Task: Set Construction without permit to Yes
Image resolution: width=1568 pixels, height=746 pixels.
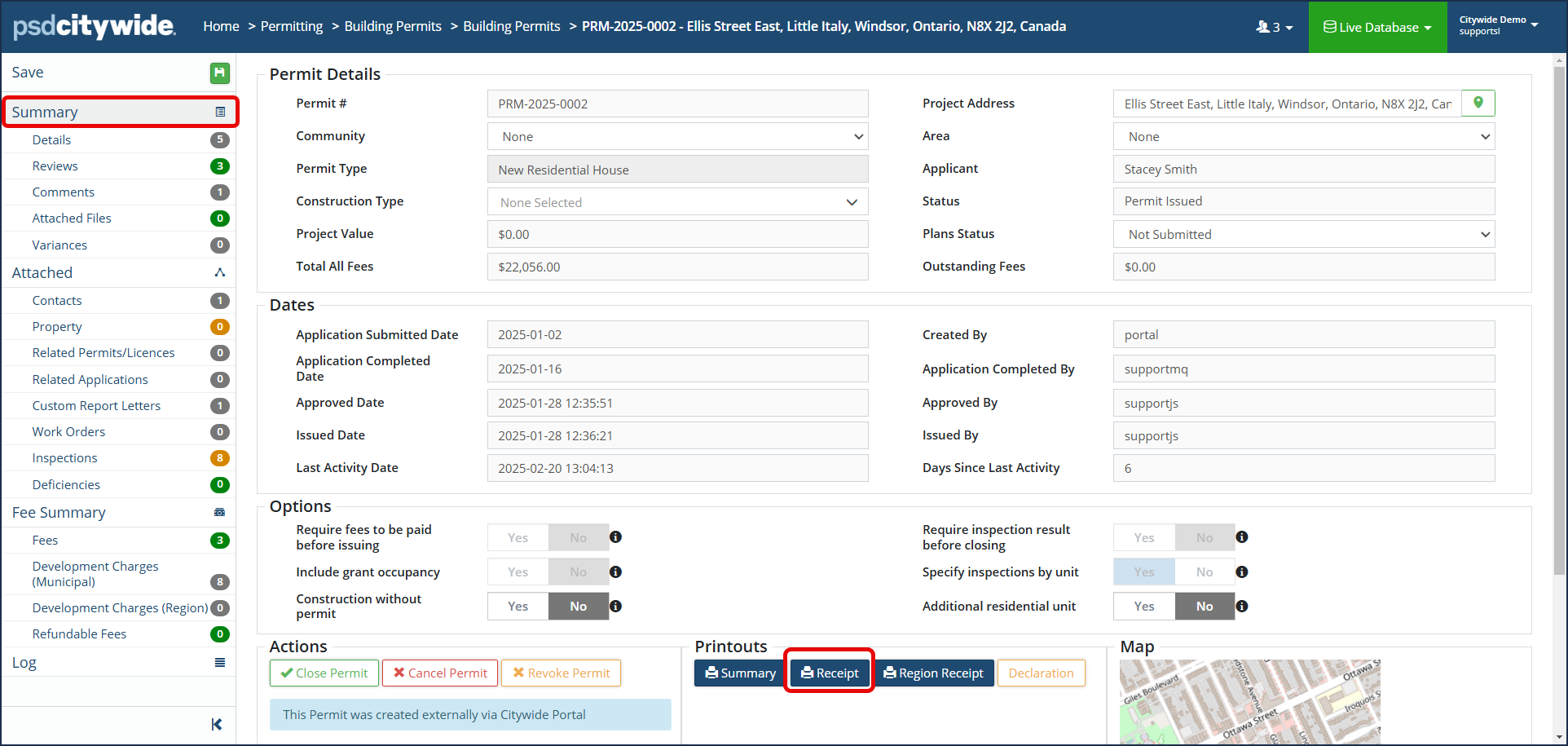Action: (x=518, y=606)
